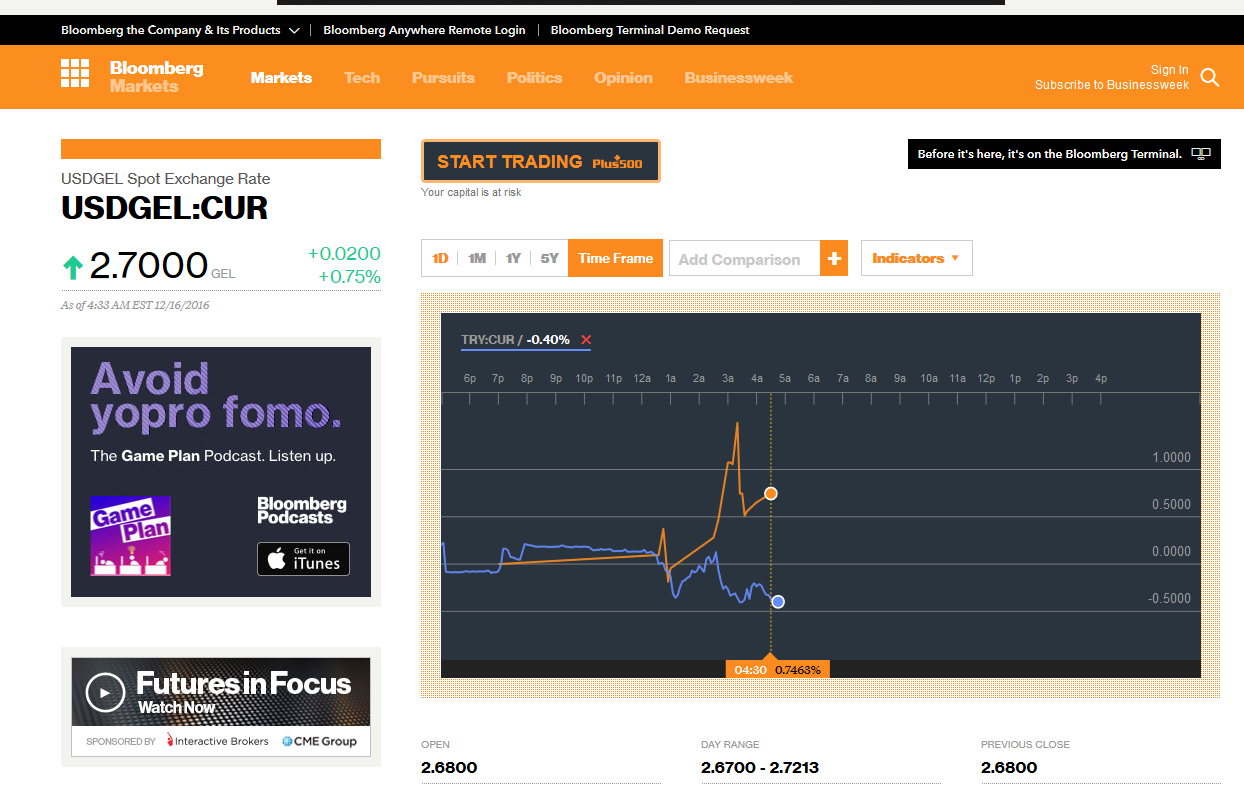
Task: Click the Futures in Focus Watch Now banner
Action: click(x=221, y=692)
